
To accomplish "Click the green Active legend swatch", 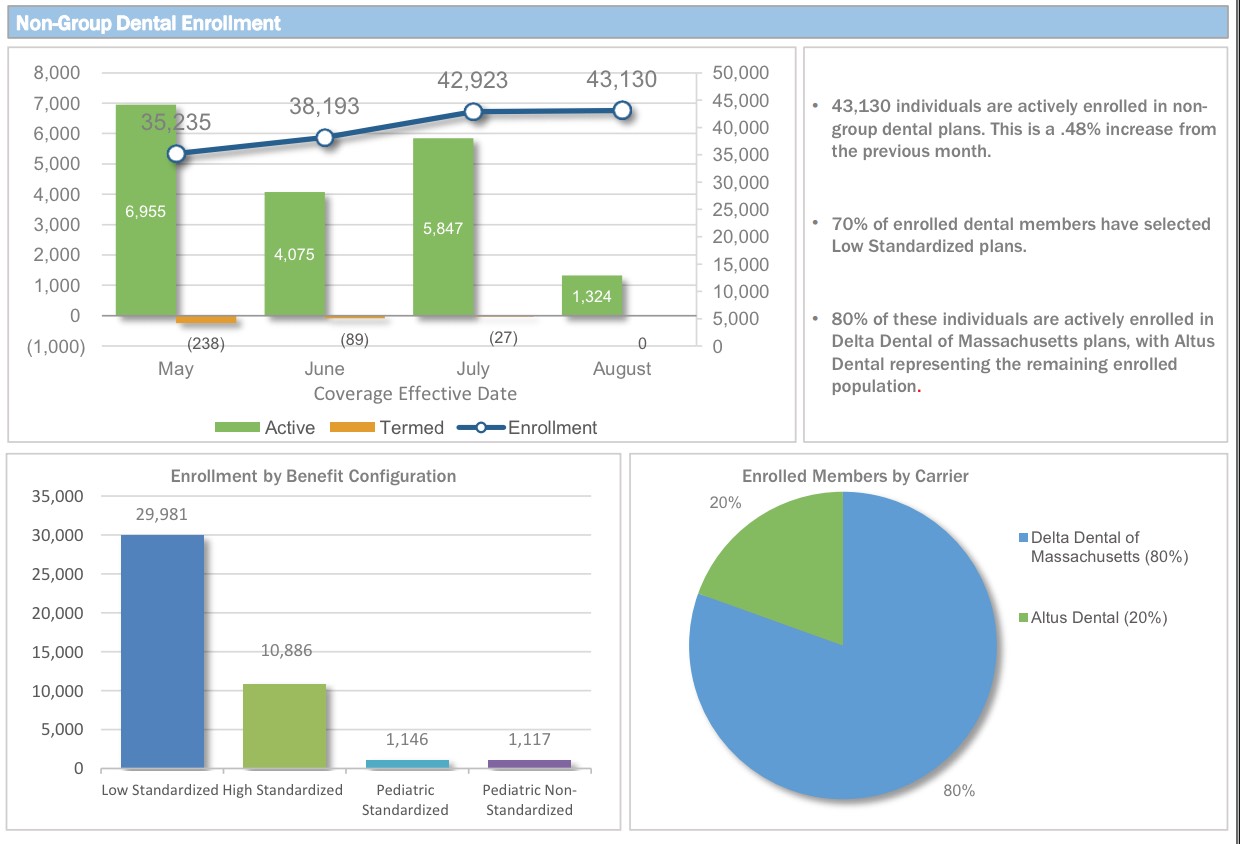I will pyautogui.click(x=237, y=428).
